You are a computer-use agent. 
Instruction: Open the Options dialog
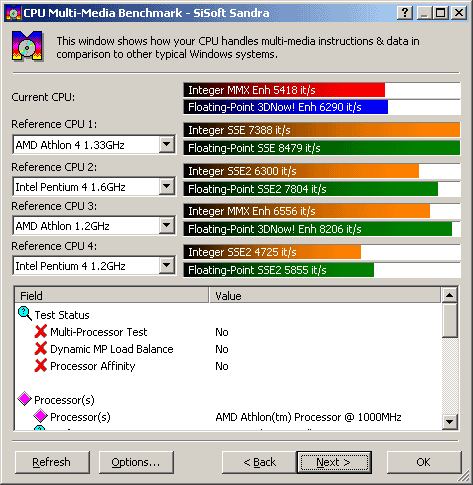pyautogui.click(x=136, y=462)
